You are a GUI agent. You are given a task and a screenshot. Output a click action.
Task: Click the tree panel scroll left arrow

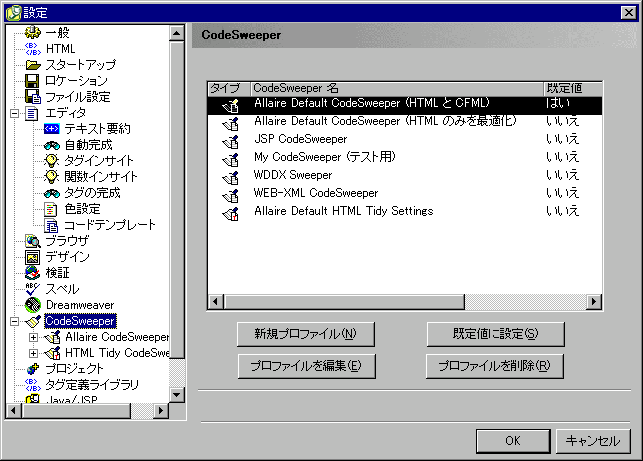coord(14,410)
